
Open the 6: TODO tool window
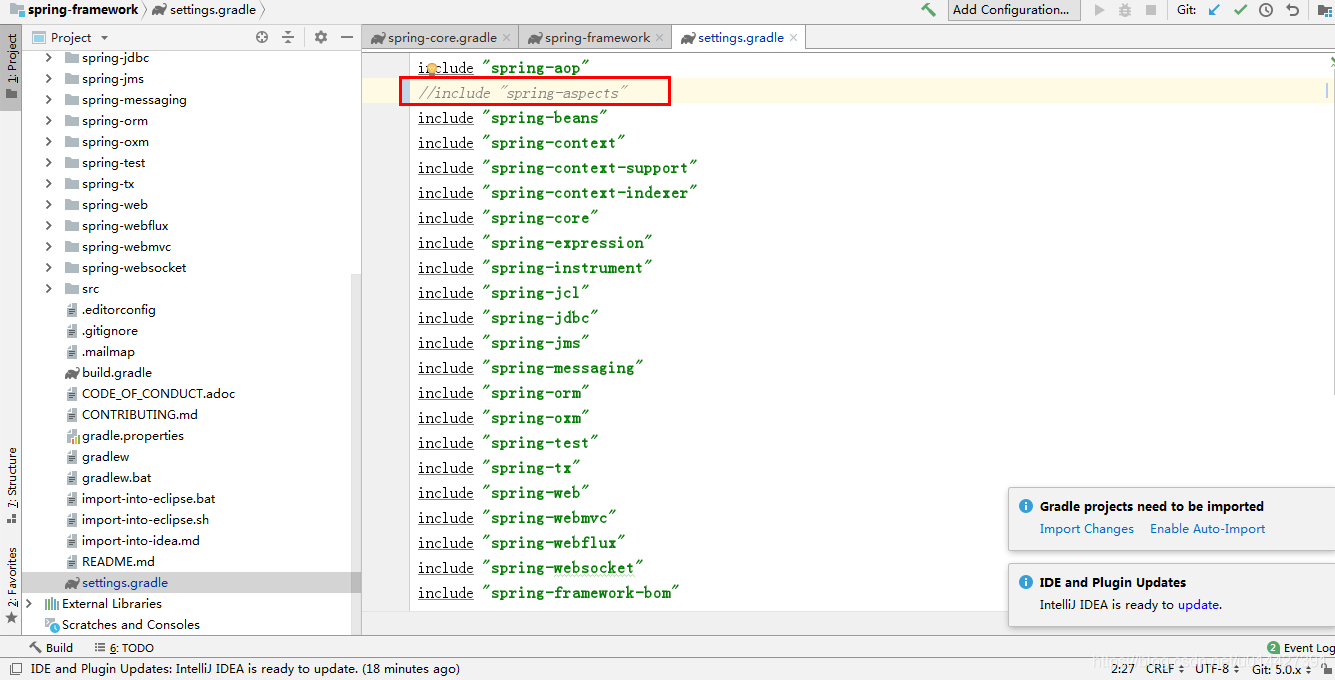point(125,648)
